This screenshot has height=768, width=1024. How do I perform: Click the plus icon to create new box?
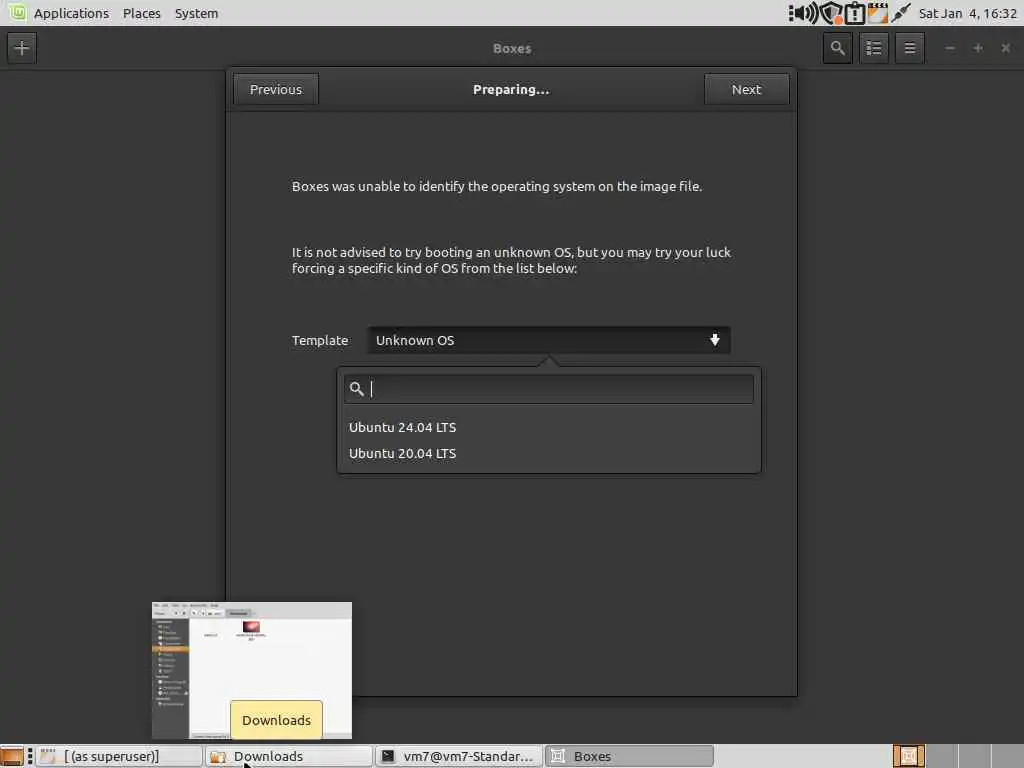click(22, 48)
